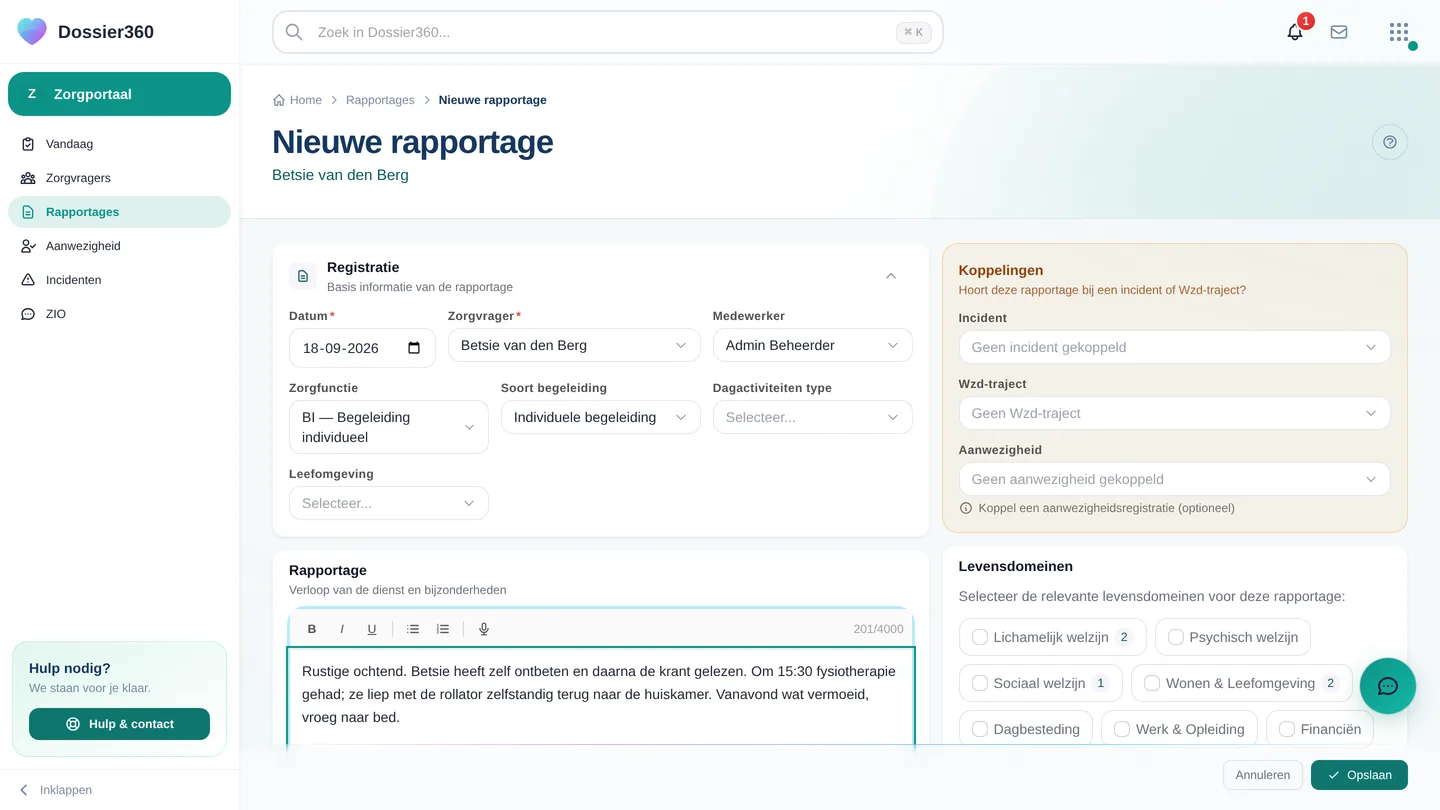Open the notifications bell
Screen dimensions: 1440x810
click(x=1295, y=32)
